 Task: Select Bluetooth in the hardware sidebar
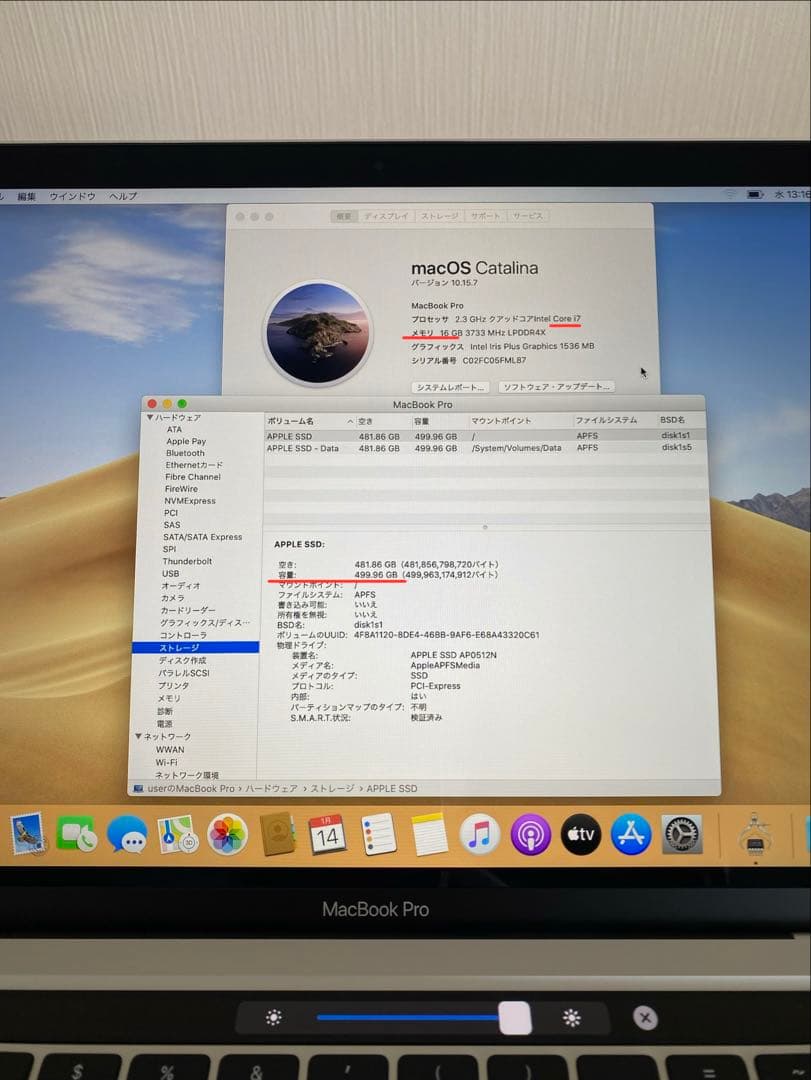click(185, 453)
